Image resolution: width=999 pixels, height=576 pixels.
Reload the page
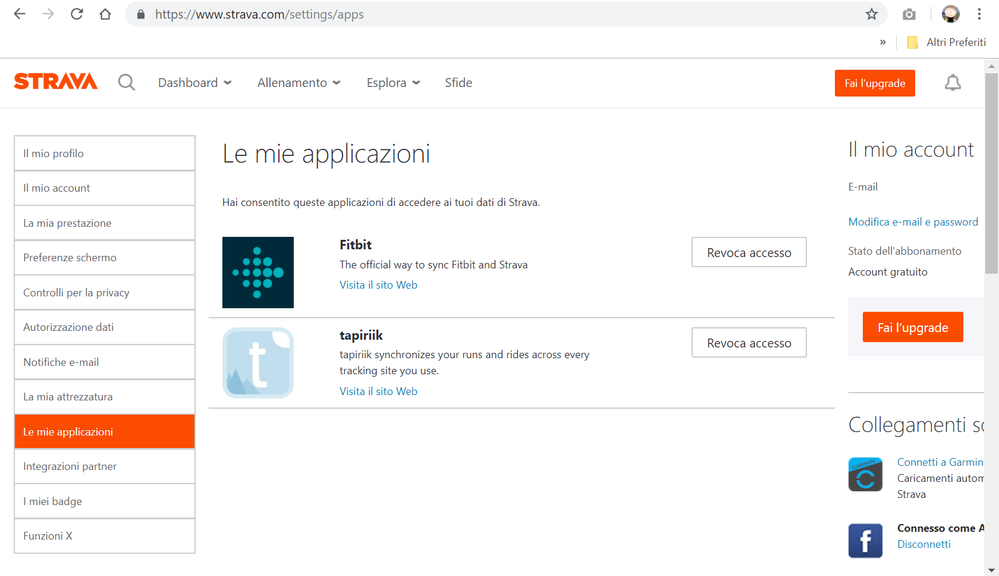(76, 14)
